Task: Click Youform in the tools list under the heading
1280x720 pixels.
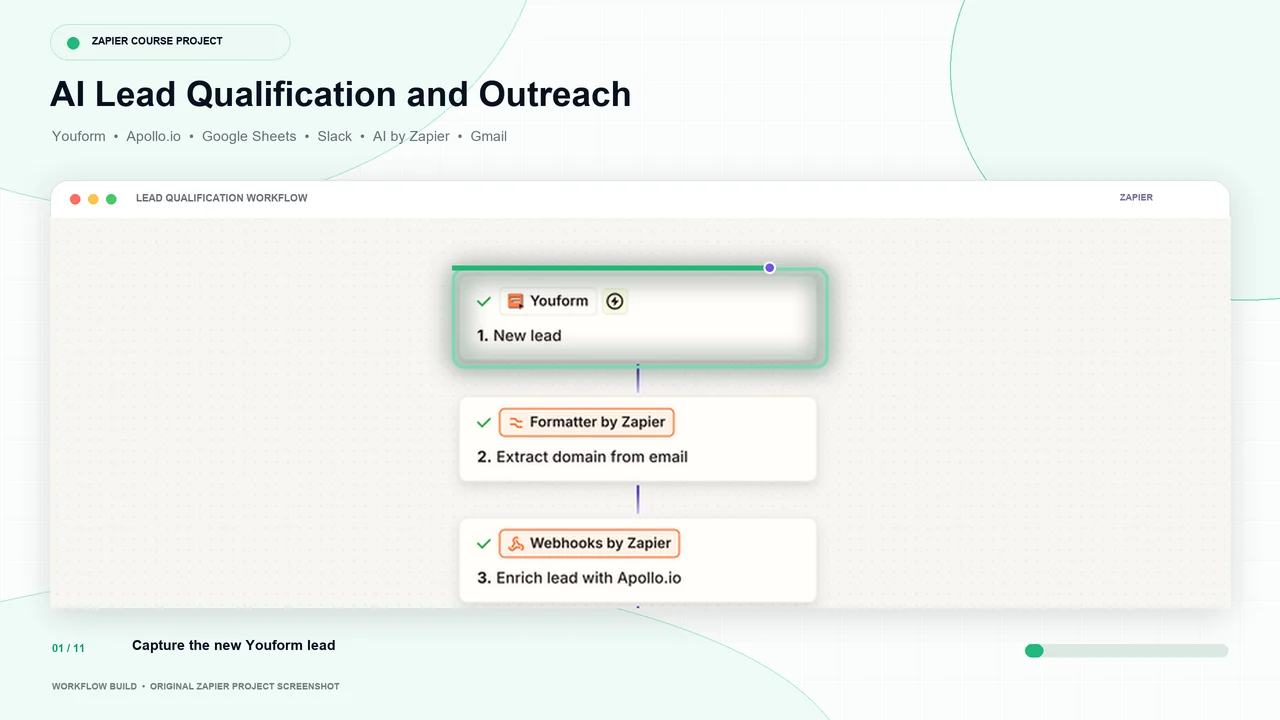Action: coord(79,136)
